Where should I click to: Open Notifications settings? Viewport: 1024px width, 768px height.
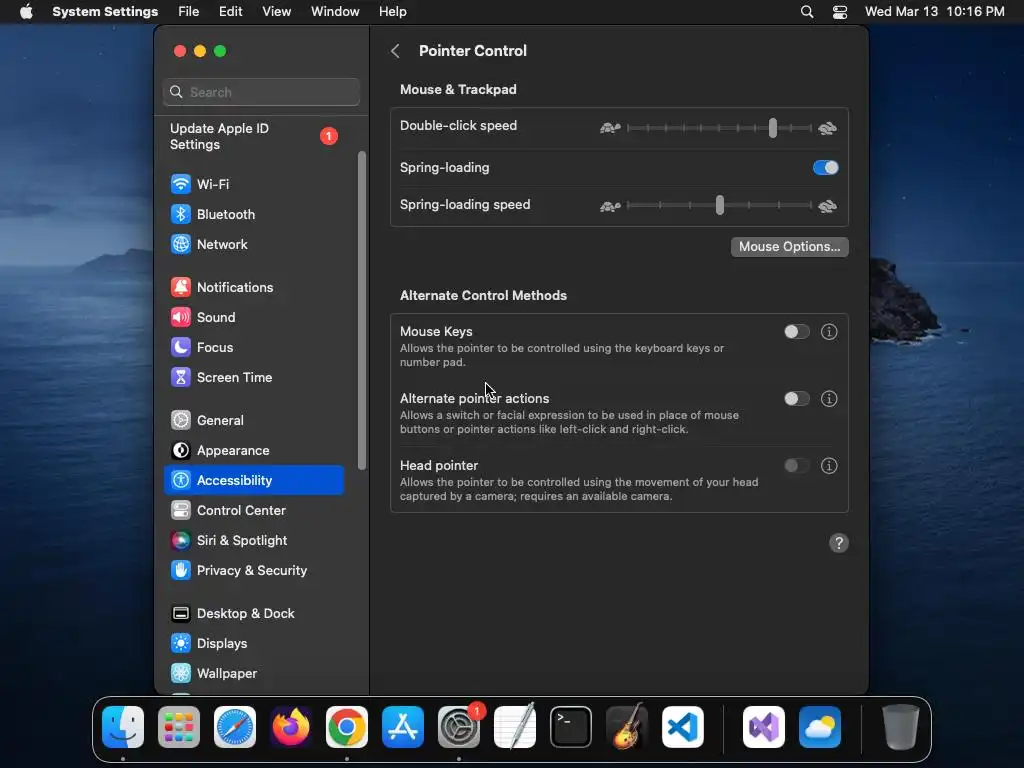[x=254, y=287]
